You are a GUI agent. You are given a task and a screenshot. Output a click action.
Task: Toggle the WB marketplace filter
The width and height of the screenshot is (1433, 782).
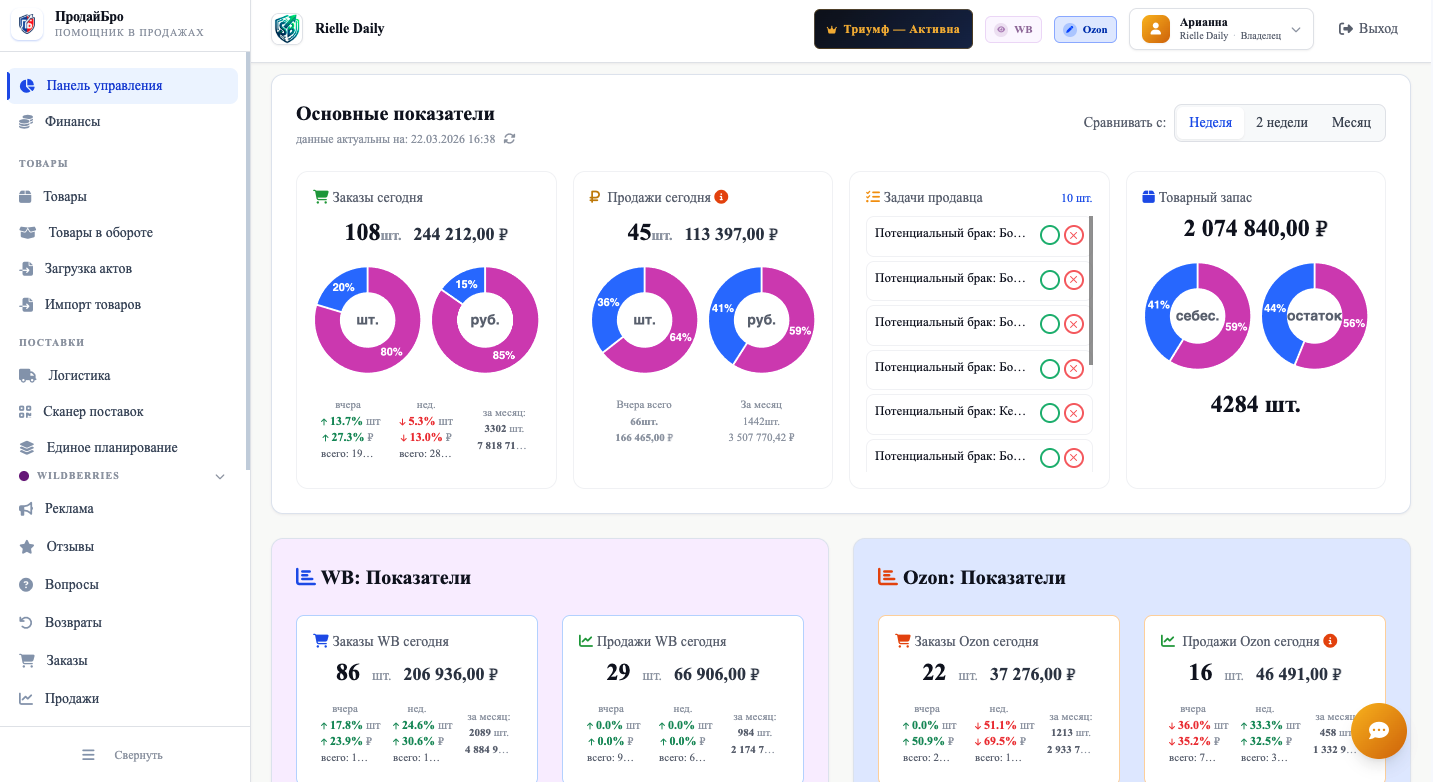click(1013, 30)
